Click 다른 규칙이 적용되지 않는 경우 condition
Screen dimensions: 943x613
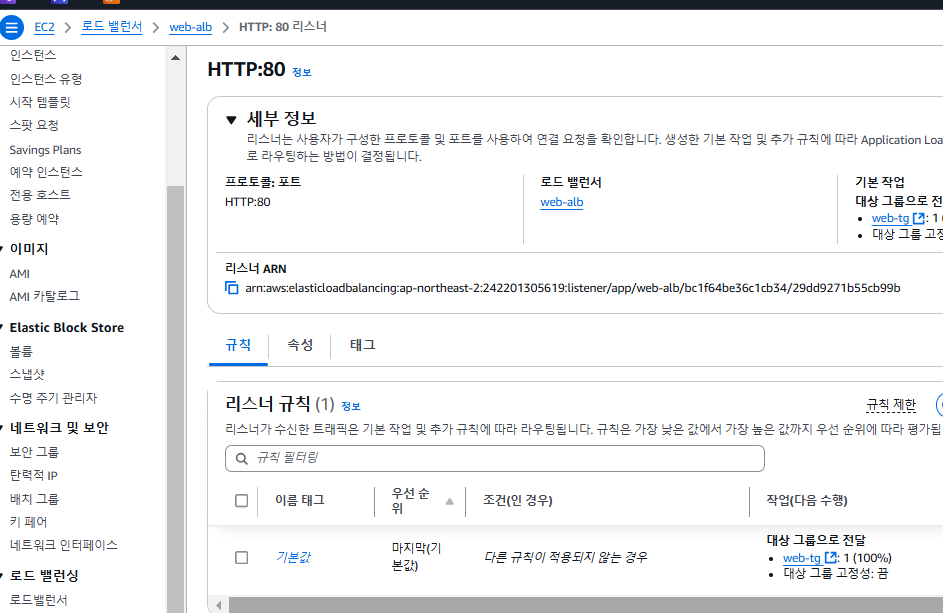(565, 557)
